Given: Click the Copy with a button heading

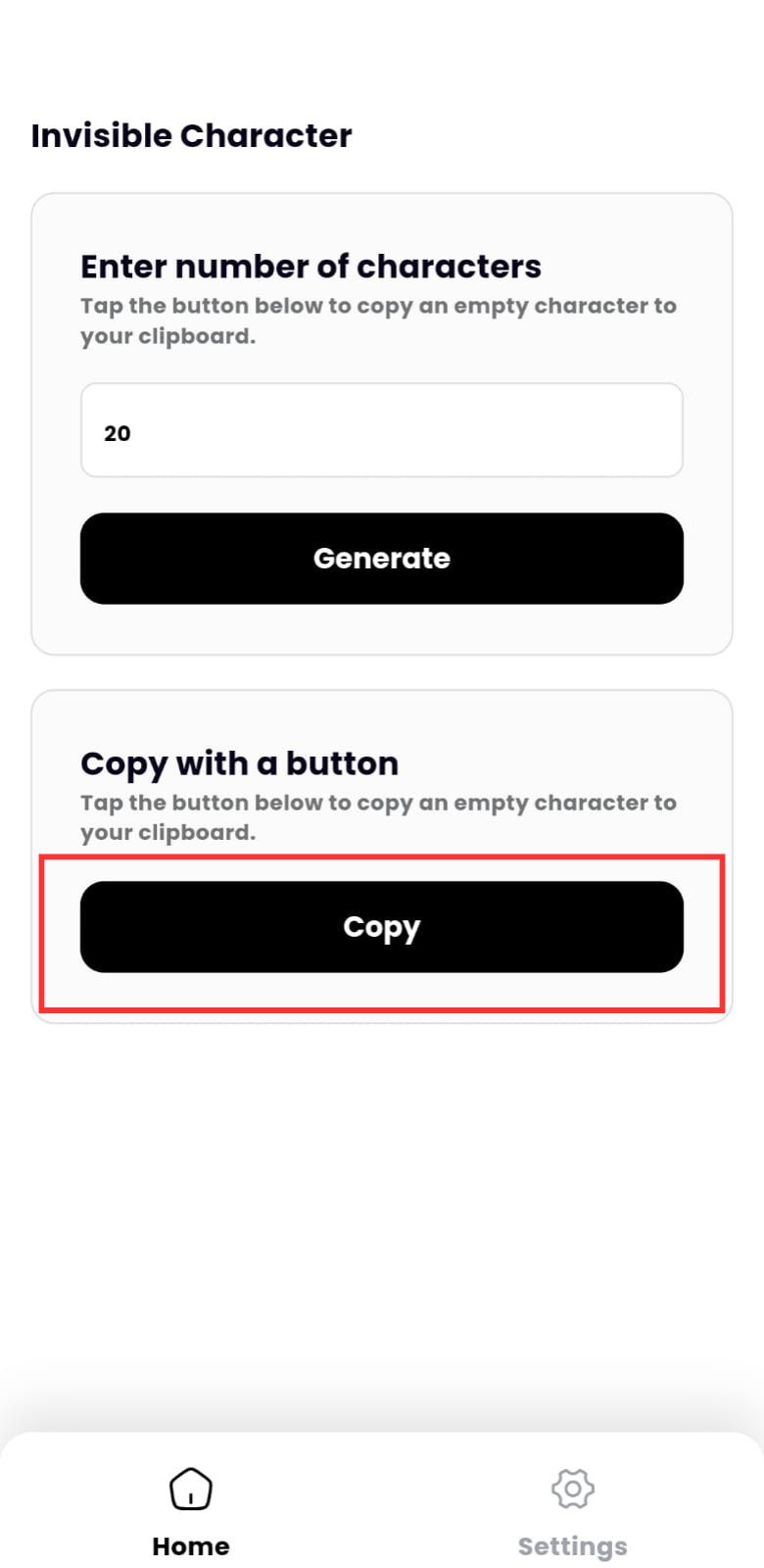Looking at the screenshot, I should tap(239, 763).
